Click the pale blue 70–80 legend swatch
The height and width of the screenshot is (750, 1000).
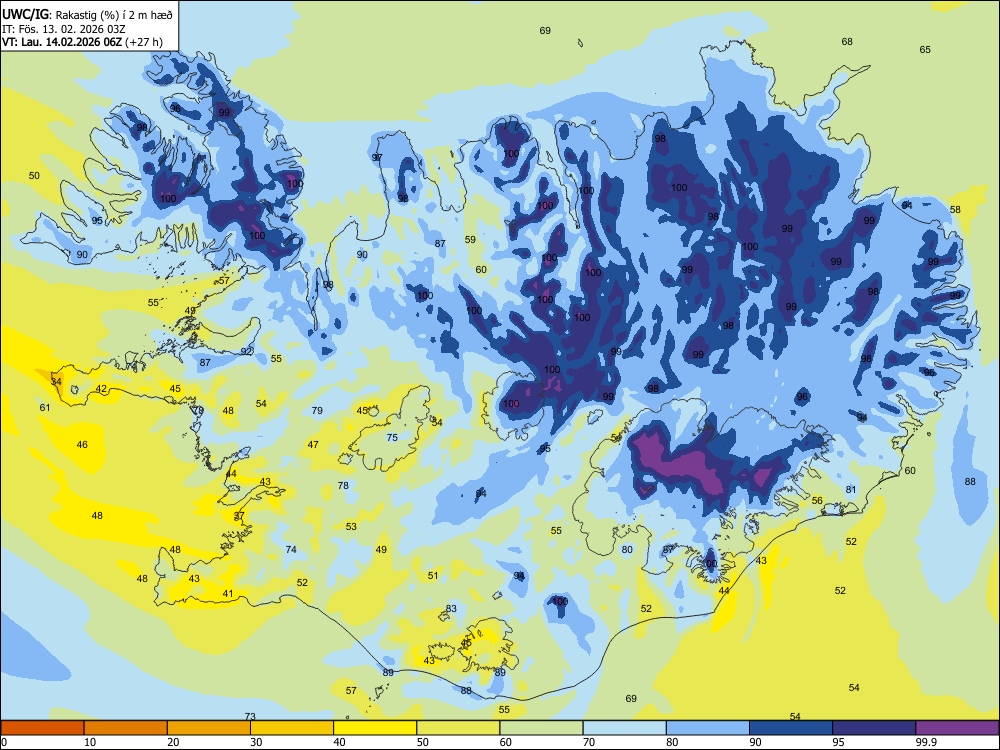coord(624,728)
